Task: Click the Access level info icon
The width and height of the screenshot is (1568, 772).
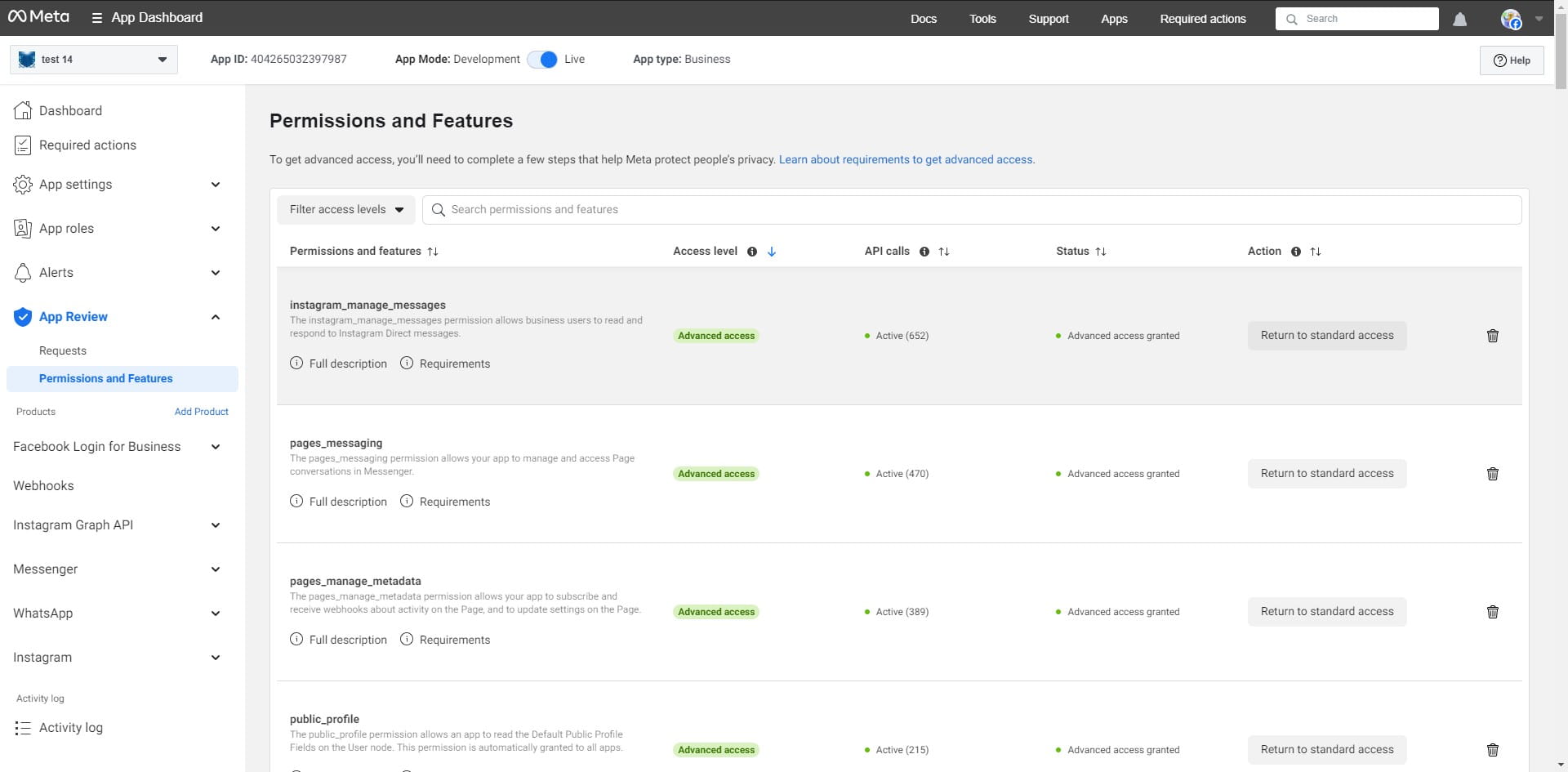Action: (x=751, y=252)
